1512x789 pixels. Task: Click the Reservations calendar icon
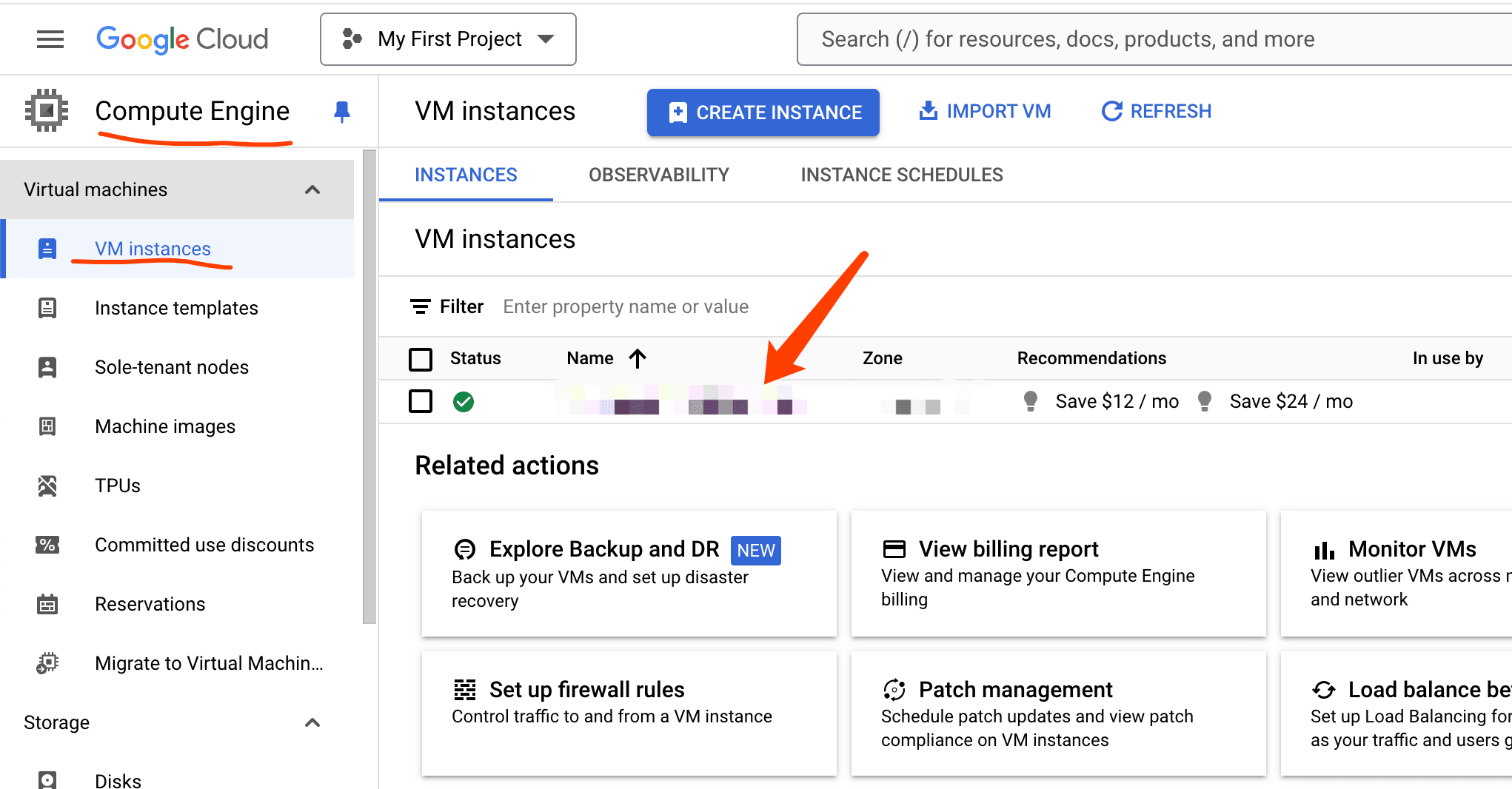47,604
